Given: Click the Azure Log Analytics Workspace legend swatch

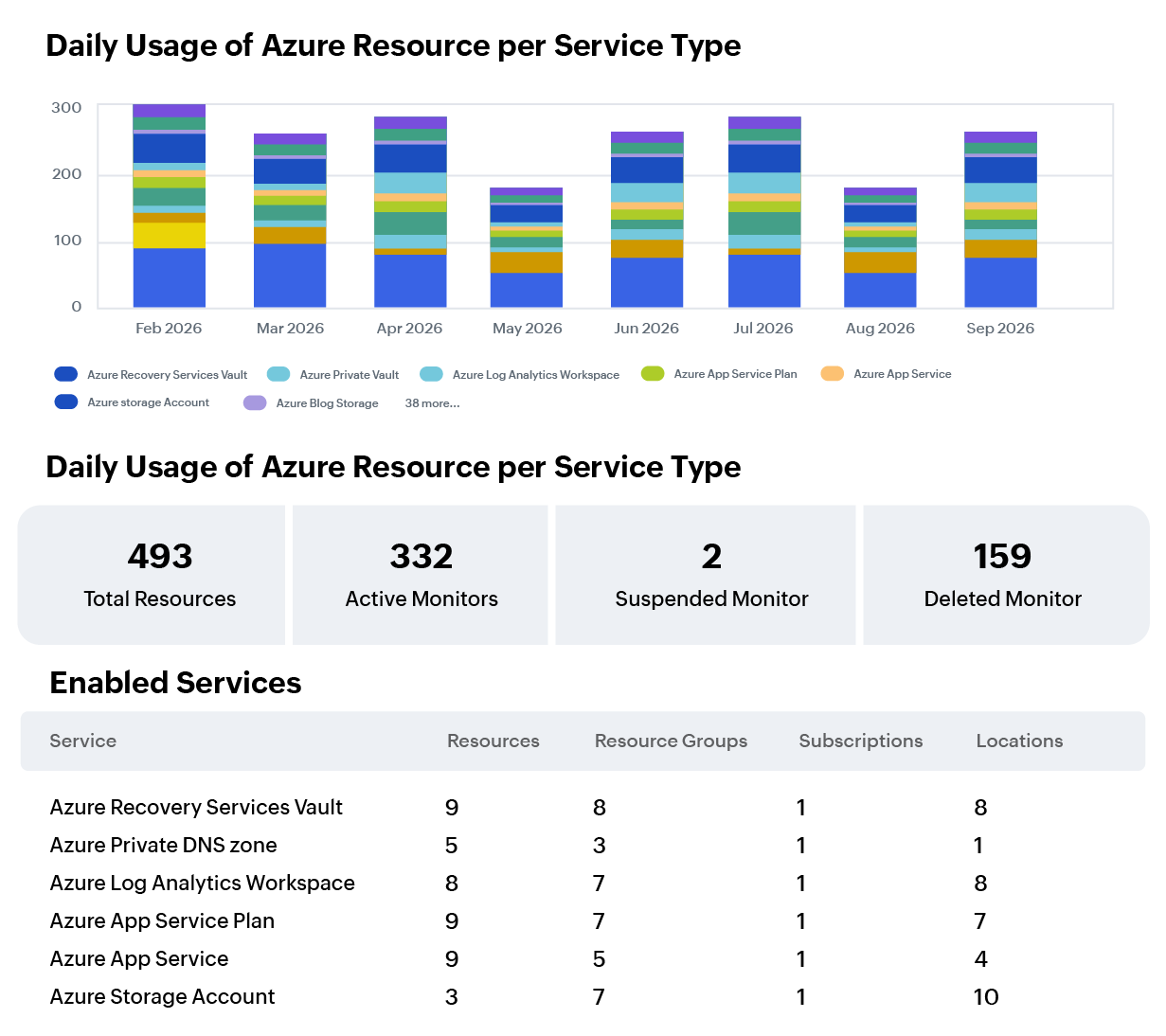Looking at the screenshot, I should pyautogui.click(x=431, y=374).
